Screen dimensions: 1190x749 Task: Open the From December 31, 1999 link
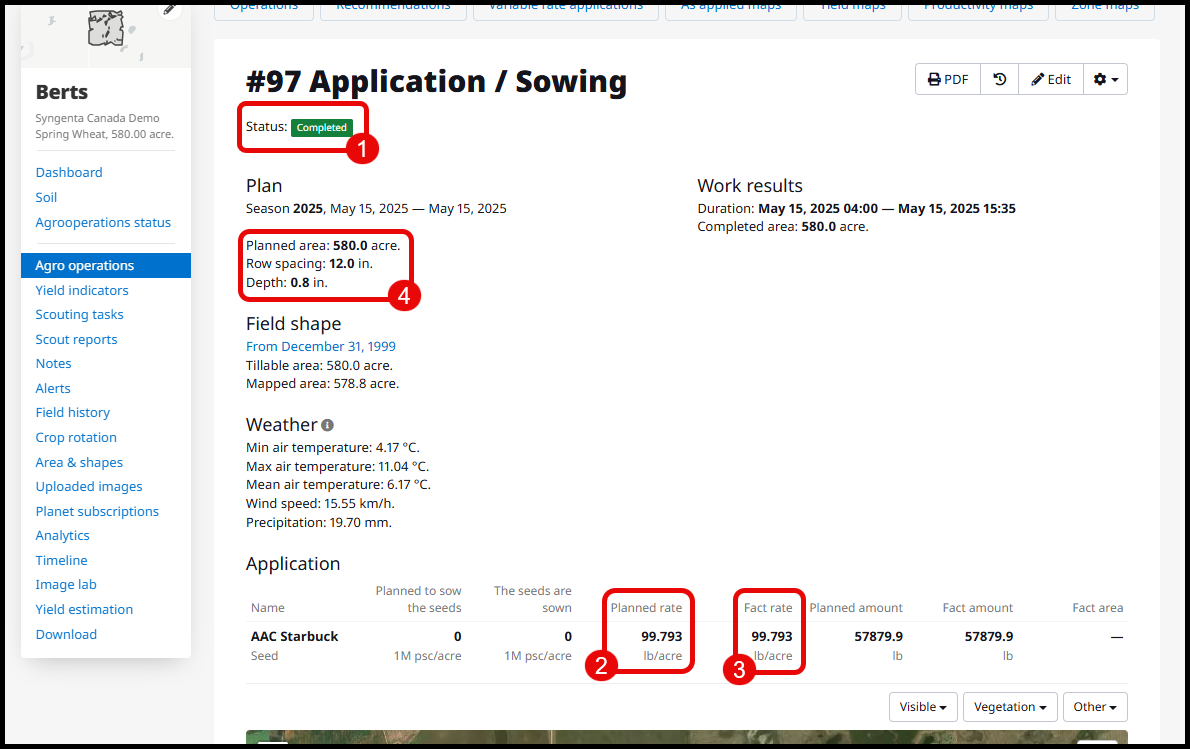320,346
